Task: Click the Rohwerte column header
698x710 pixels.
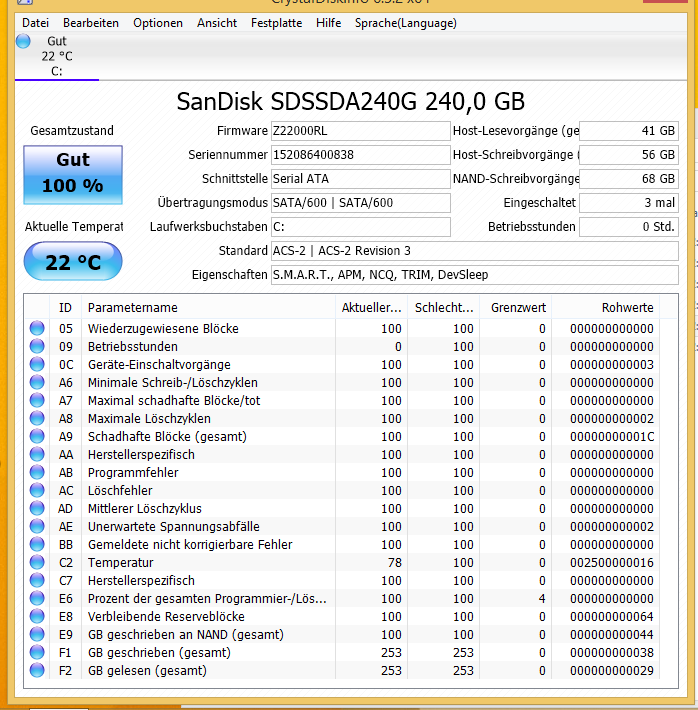Action: pos(606,307)
